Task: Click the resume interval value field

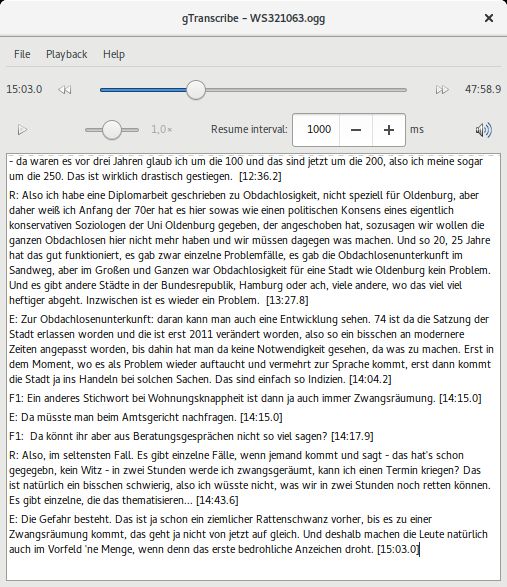Action: tap(316, 130)
